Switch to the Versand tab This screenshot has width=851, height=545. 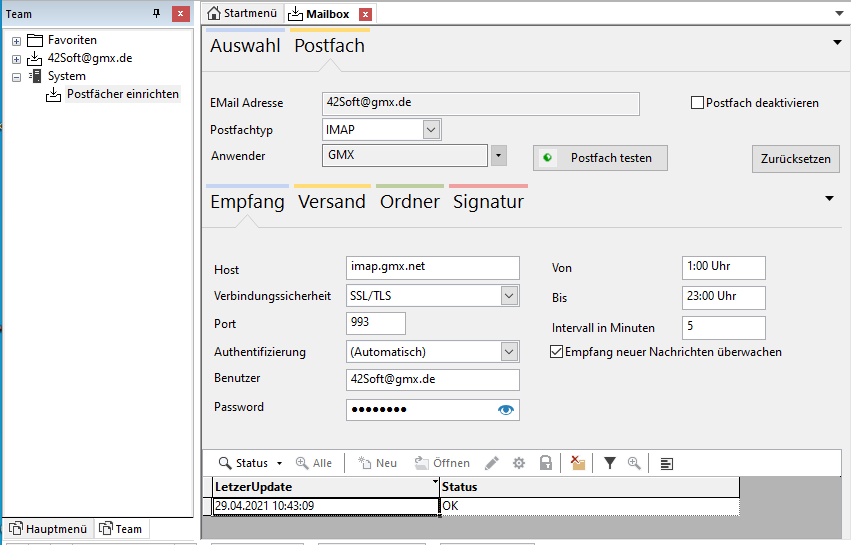coord(332,202)
